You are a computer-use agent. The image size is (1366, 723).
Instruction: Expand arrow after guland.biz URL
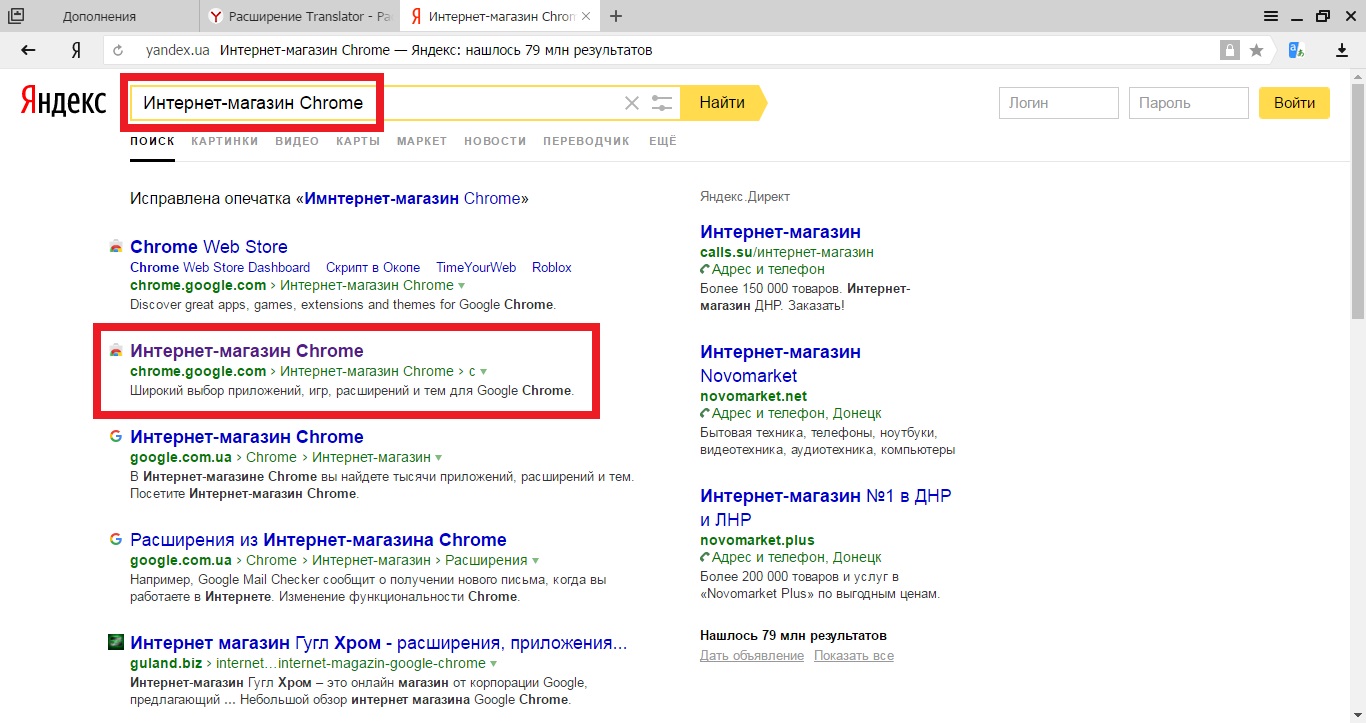[493, 664]
